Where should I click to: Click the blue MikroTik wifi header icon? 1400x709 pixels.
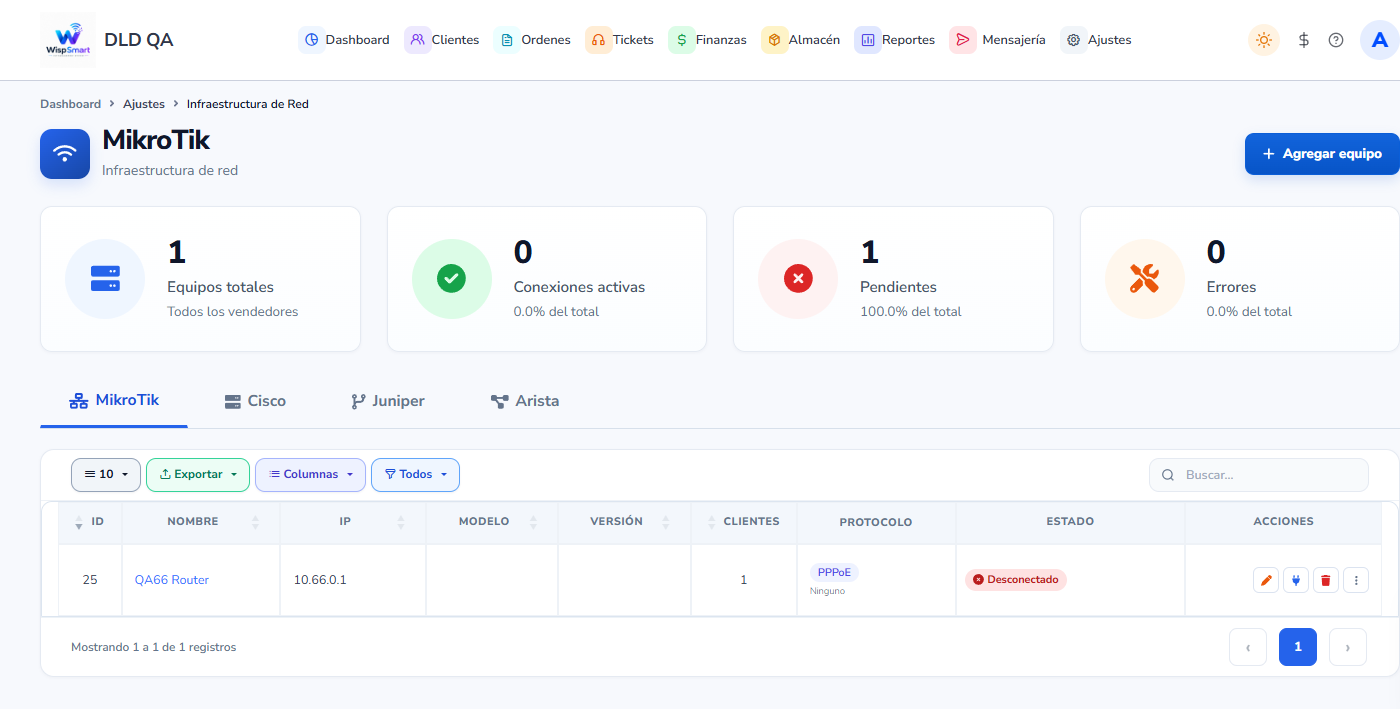65,154
